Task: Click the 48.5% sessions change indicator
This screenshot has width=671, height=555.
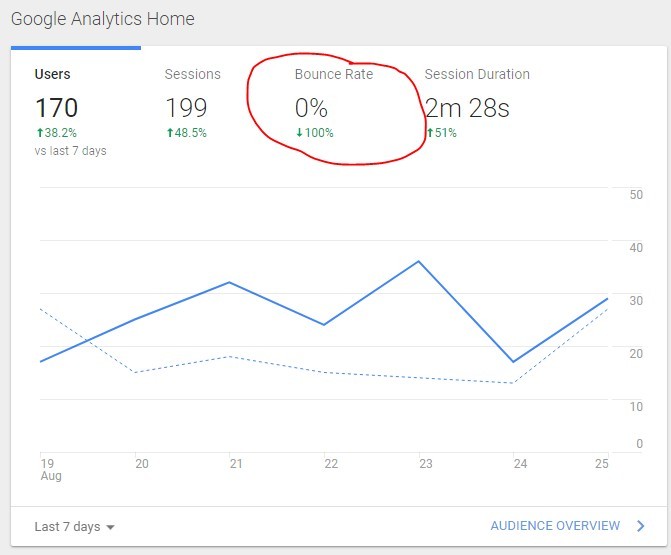Action: tap(187, 133)
